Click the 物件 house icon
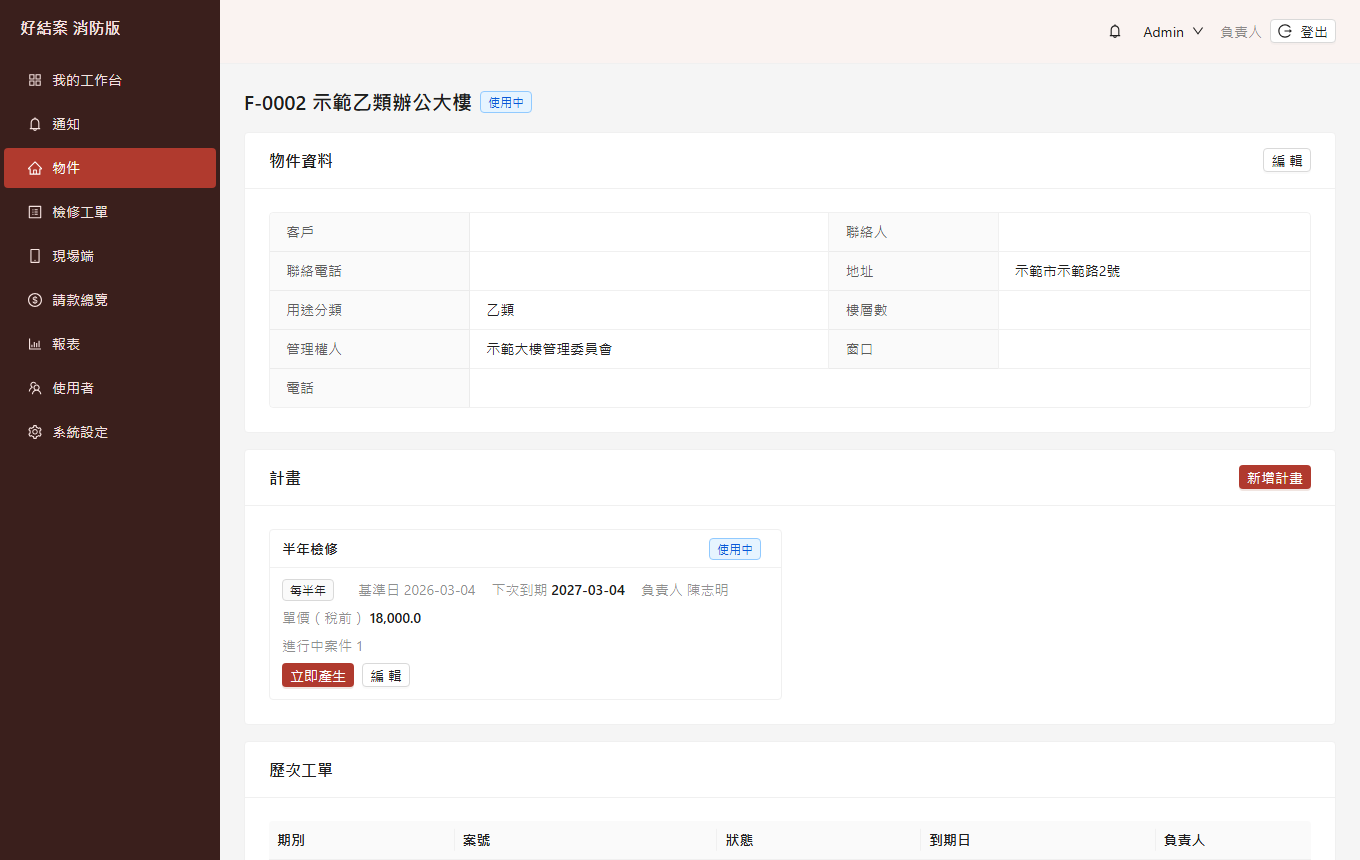The image size is (1360, 860). (35, 168)
